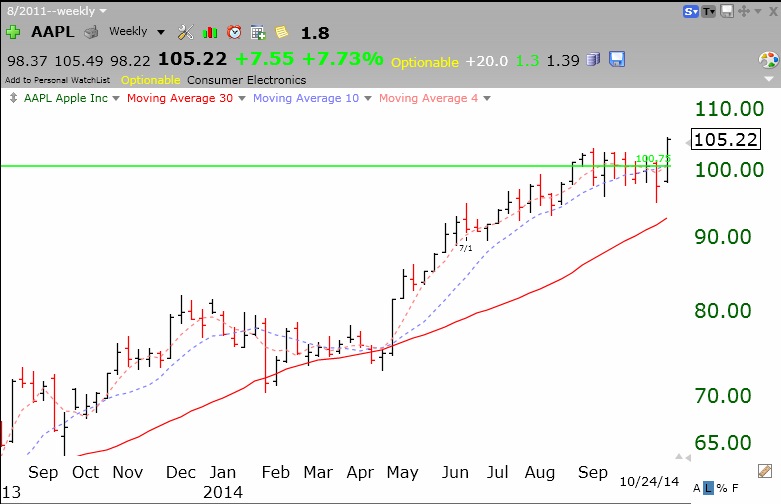
Task: Select the L logarithmic scale toggle
Action: click(x=708, y=488)
